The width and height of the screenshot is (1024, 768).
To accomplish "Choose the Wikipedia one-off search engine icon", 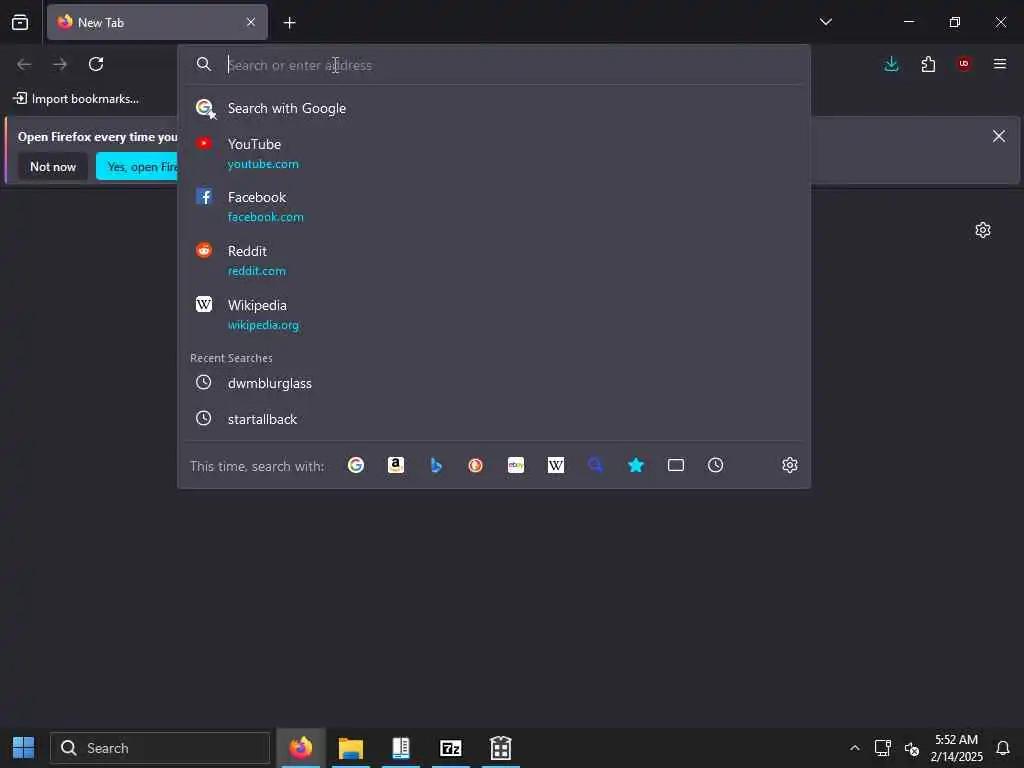I will pos(556,465).
